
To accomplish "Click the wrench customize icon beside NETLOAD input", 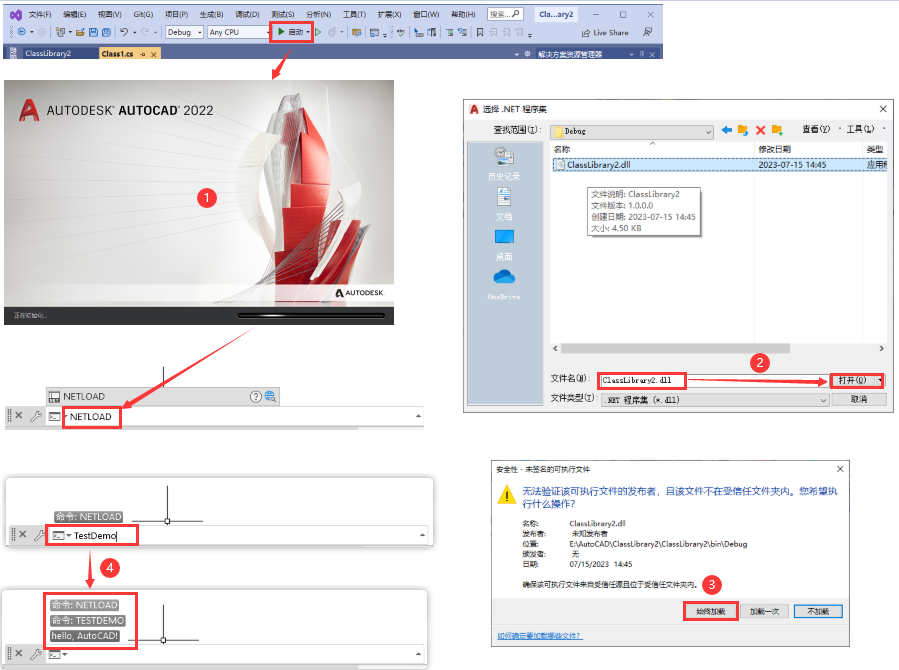I will (x=36, y=416).
